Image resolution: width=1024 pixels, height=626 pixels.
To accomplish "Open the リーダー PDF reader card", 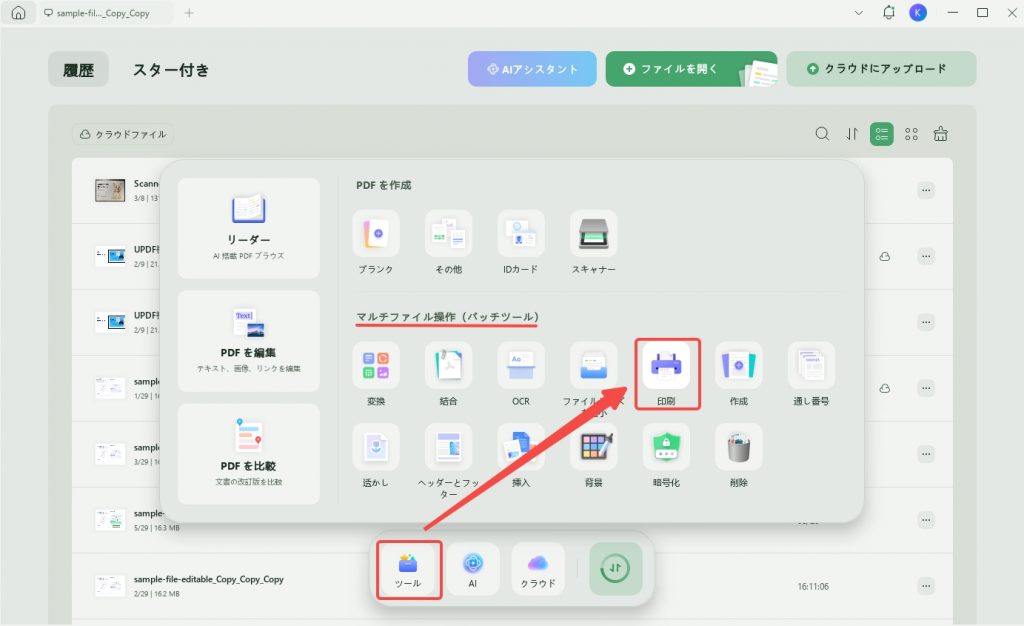I will (249, 228).
